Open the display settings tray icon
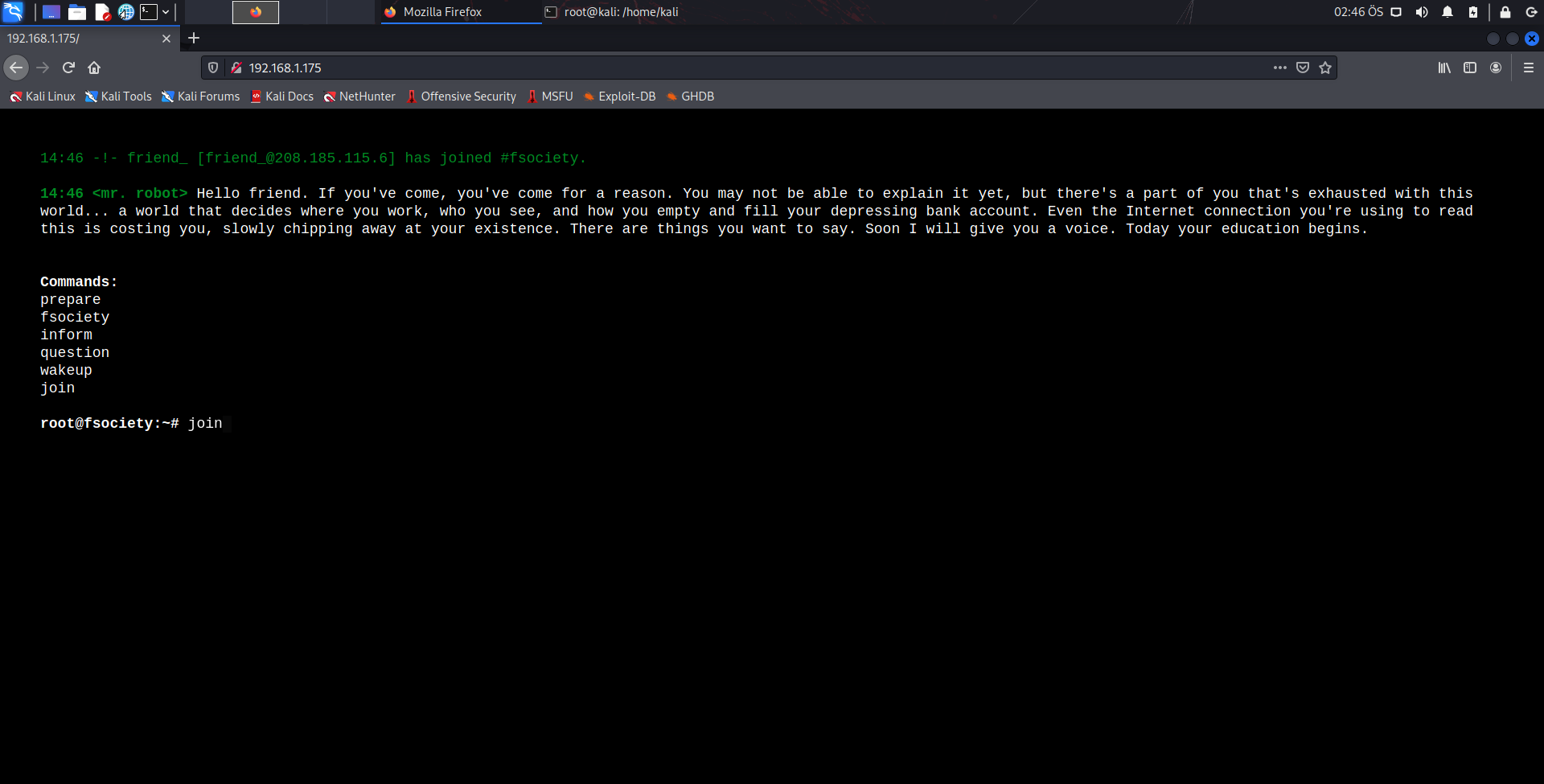1544x784 pixels. (1396, 12)
